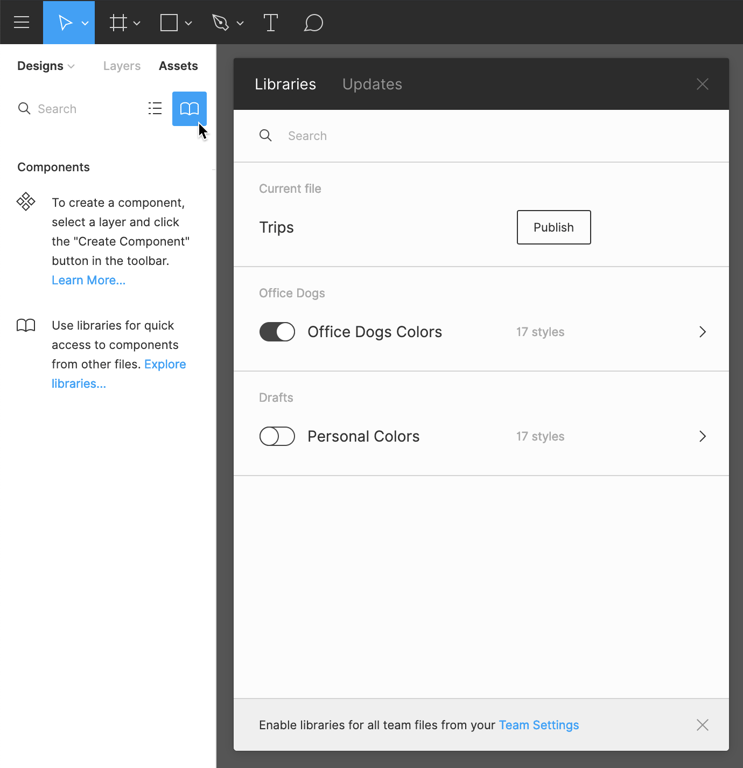Open the hamburger main menu
The height and width of the screenshot is (768, 743).
21,22
